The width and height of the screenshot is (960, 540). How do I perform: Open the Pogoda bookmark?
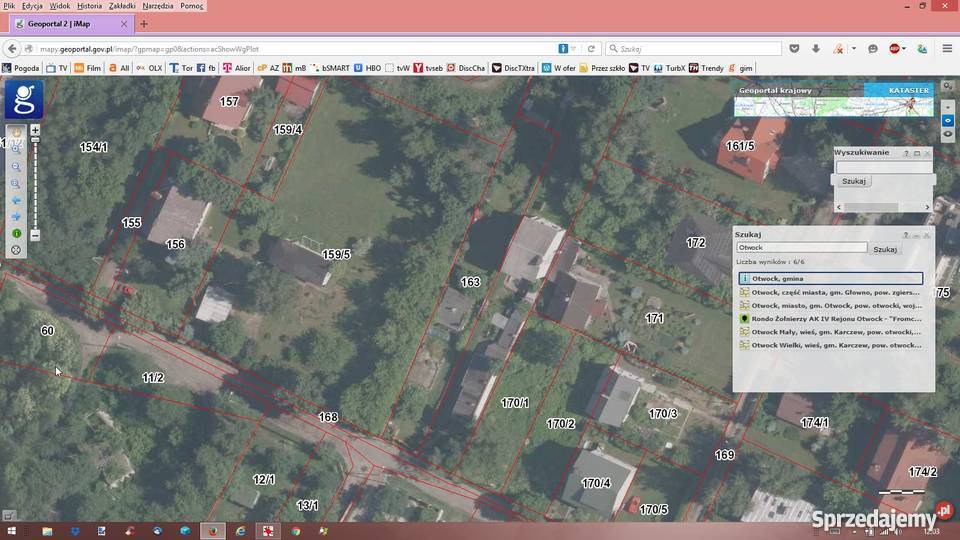coord(21,68)
